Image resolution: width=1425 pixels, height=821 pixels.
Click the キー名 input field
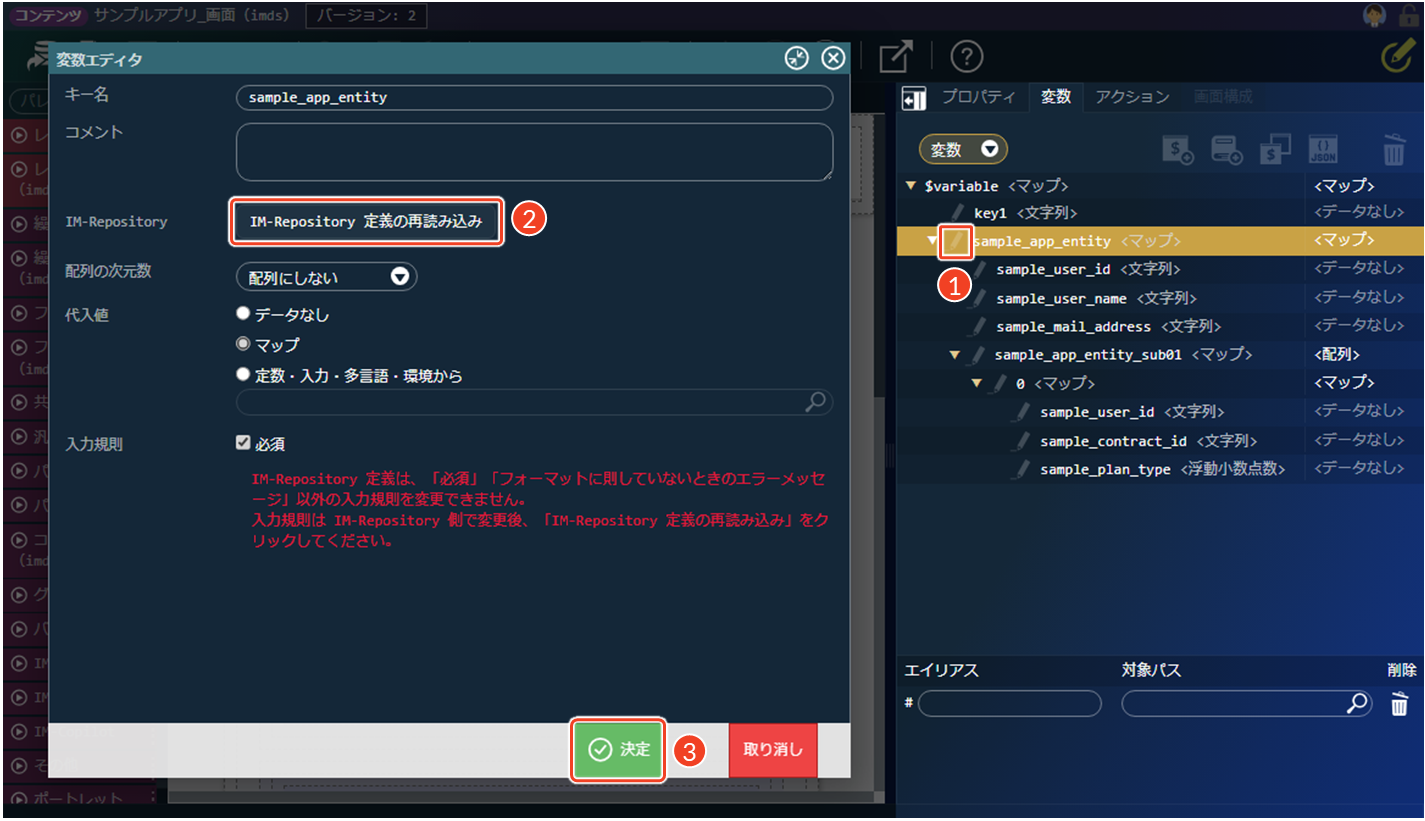[534, 98]
